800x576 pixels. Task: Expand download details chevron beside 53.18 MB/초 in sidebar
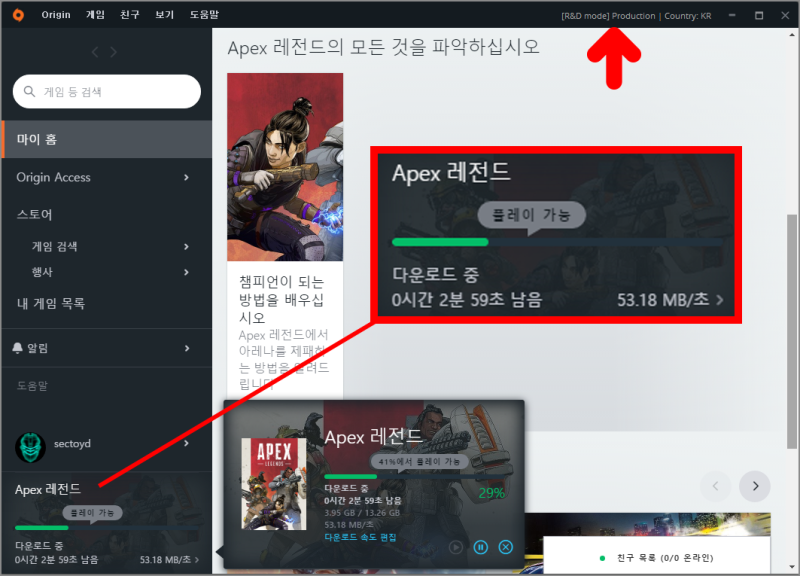click(x=197, y=560)
